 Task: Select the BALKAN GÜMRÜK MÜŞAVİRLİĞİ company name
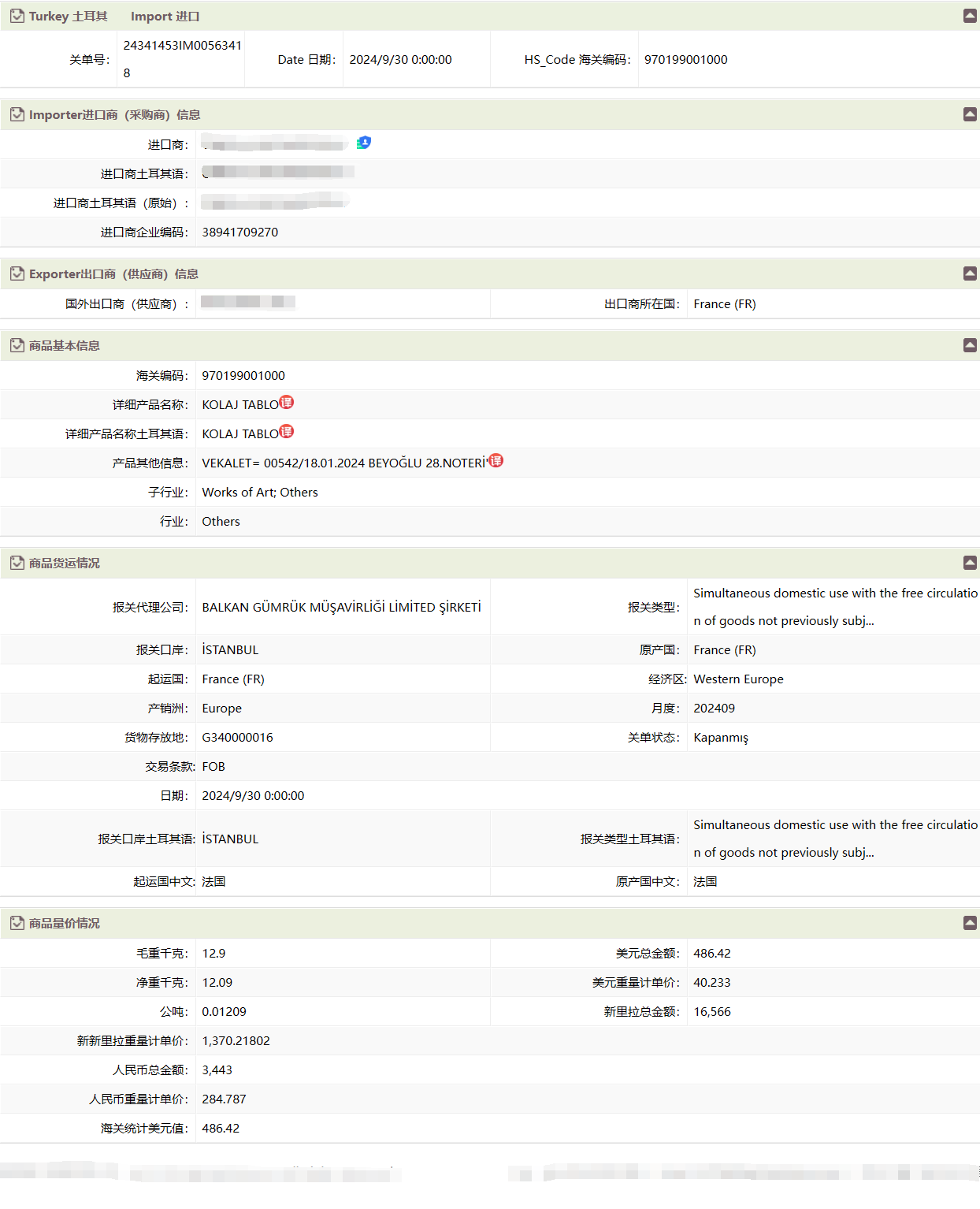click(x=341, y=607)
